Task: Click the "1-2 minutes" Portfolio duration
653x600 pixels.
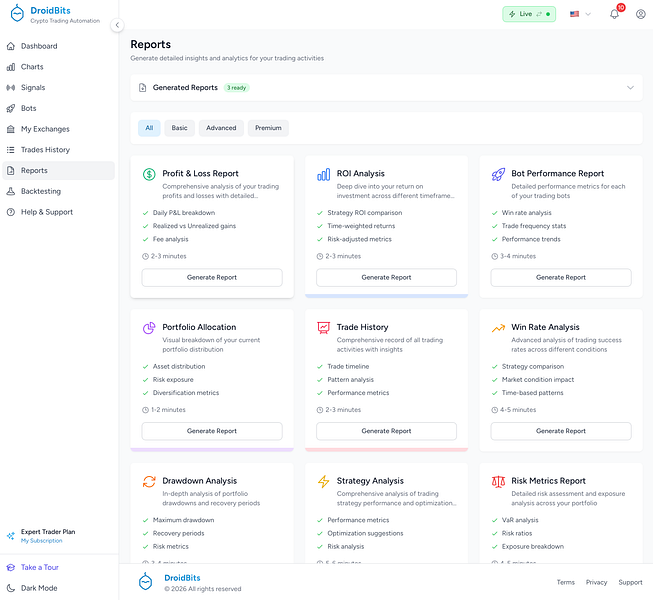Action: 168,410
